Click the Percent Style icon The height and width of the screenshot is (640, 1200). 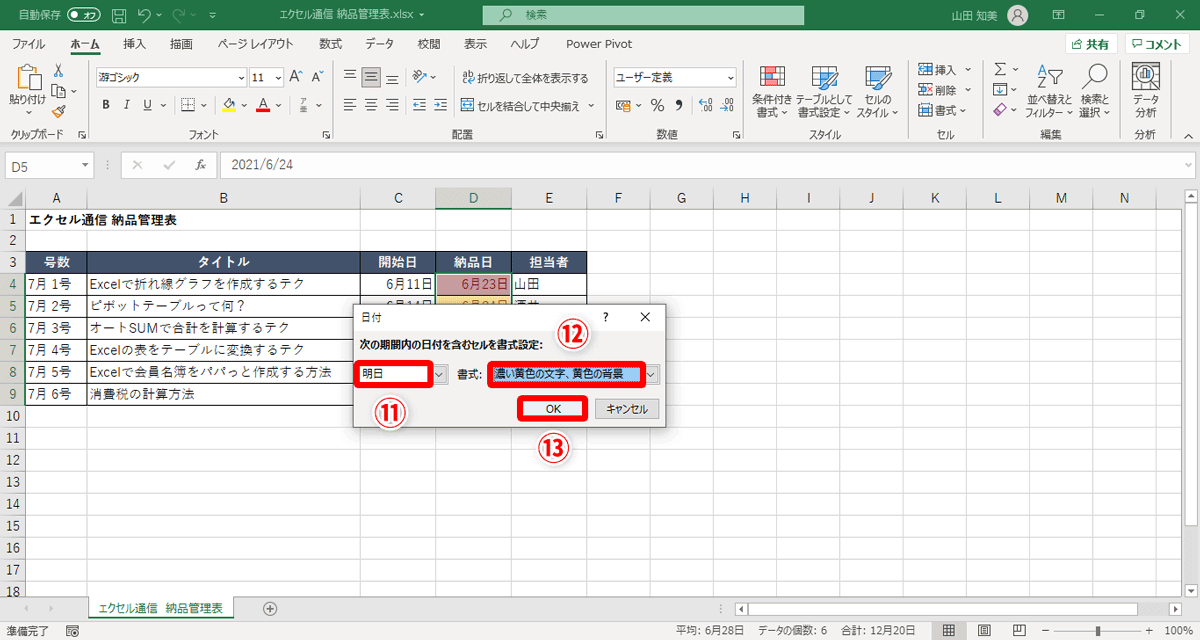pyautogui.click(x=657, y=105)
